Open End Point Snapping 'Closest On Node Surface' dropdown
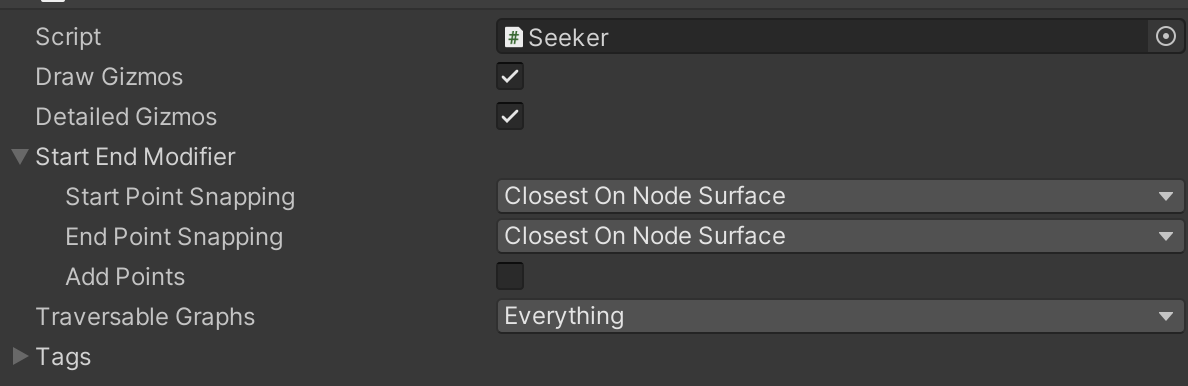 pos(840,237)
